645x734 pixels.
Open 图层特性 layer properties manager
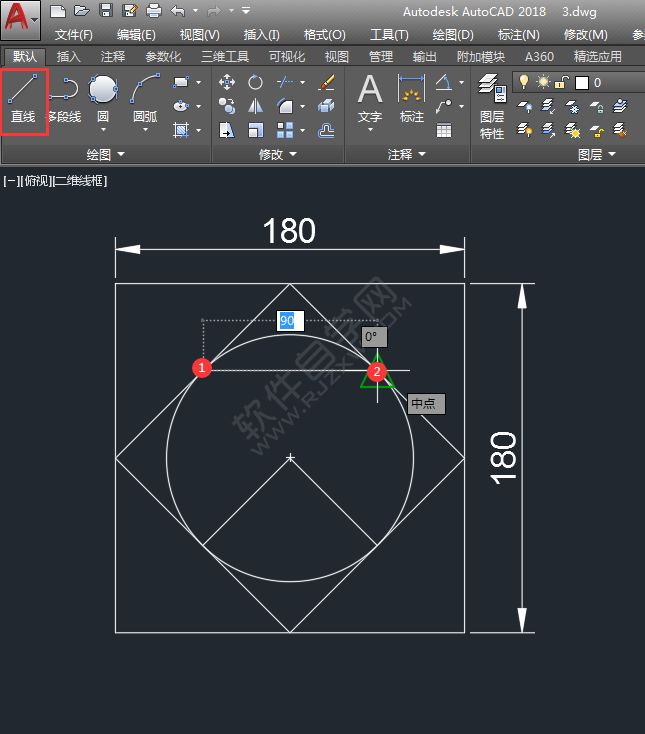492,107
